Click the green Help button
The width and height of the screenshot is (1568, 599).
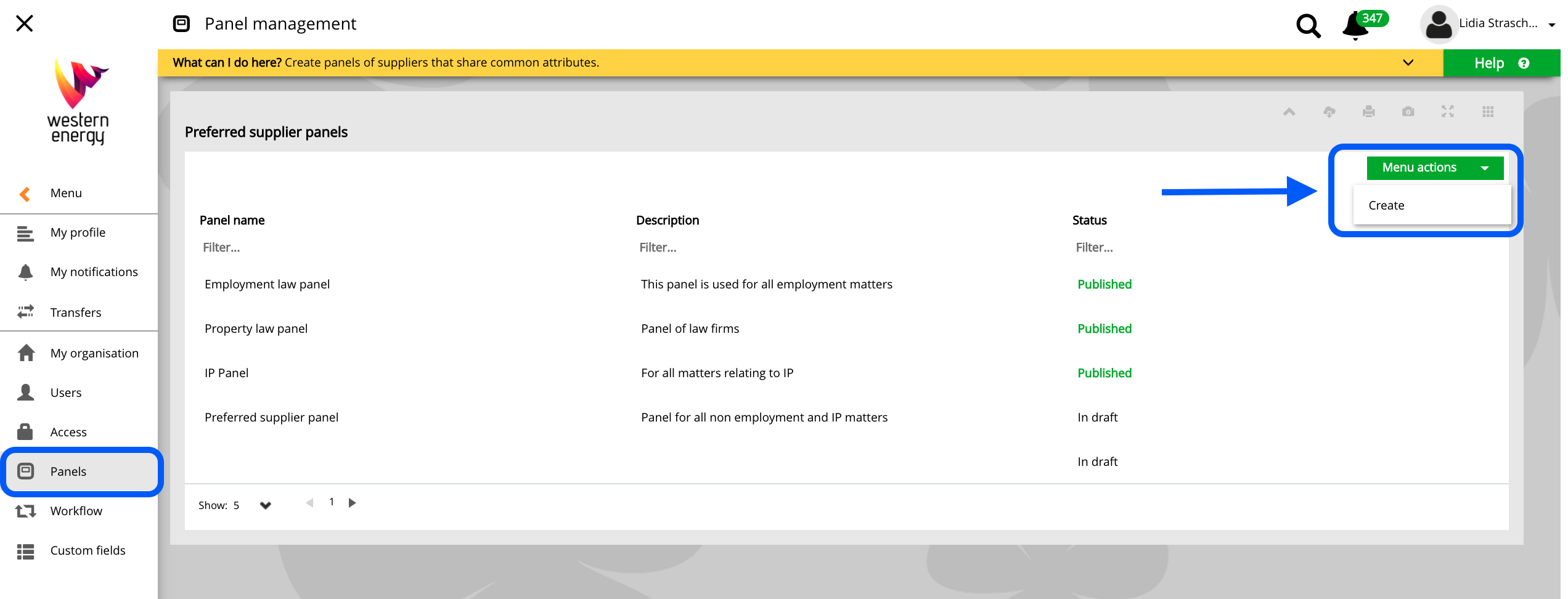[x=1501, y=63]
